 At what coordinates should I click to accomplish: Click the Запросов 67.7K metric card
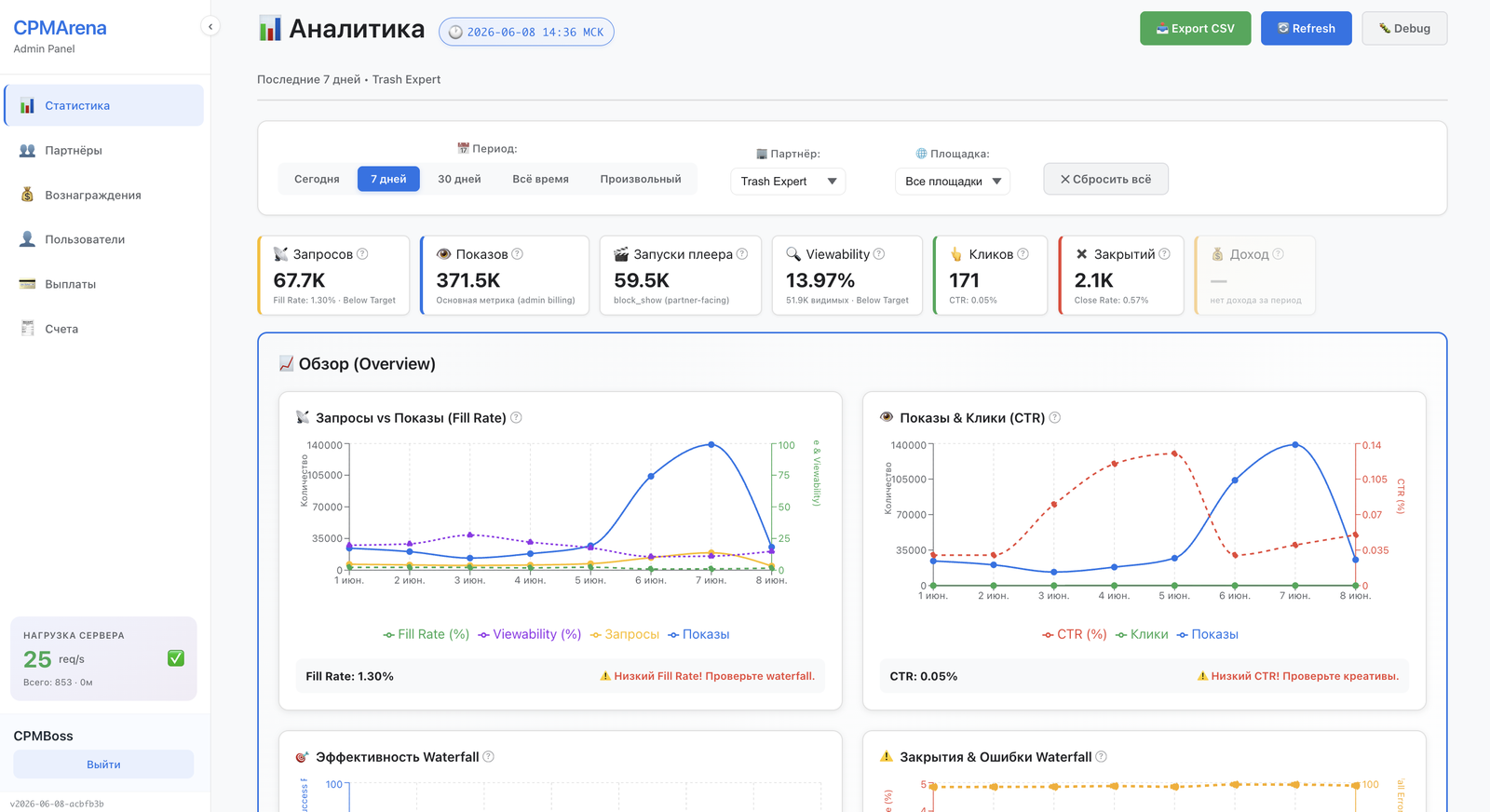pos(333,276)
